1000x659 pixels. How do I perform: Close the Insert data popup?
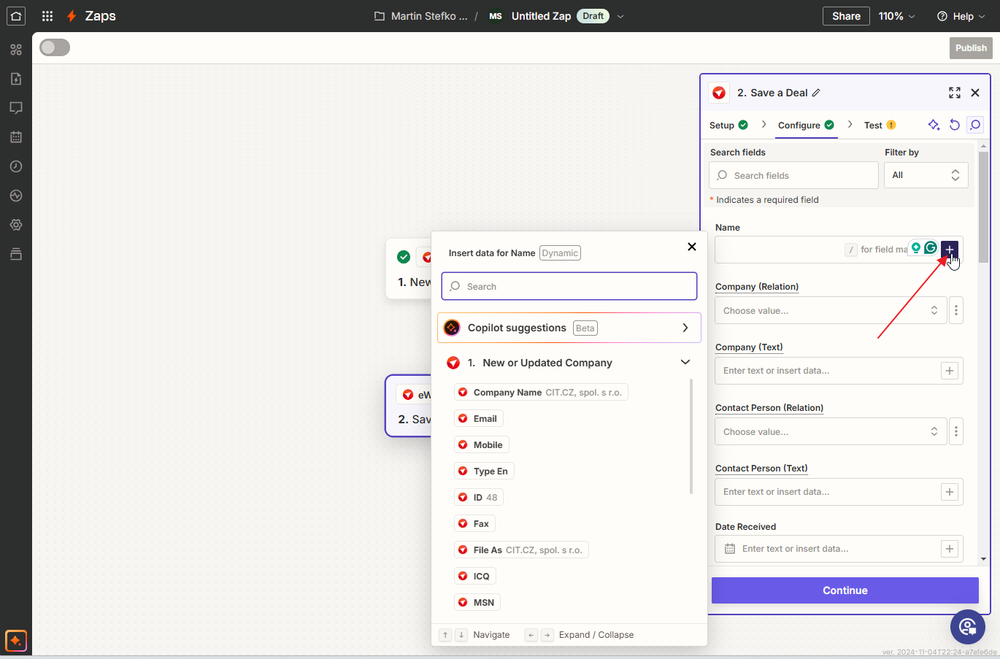pos(691,247)
